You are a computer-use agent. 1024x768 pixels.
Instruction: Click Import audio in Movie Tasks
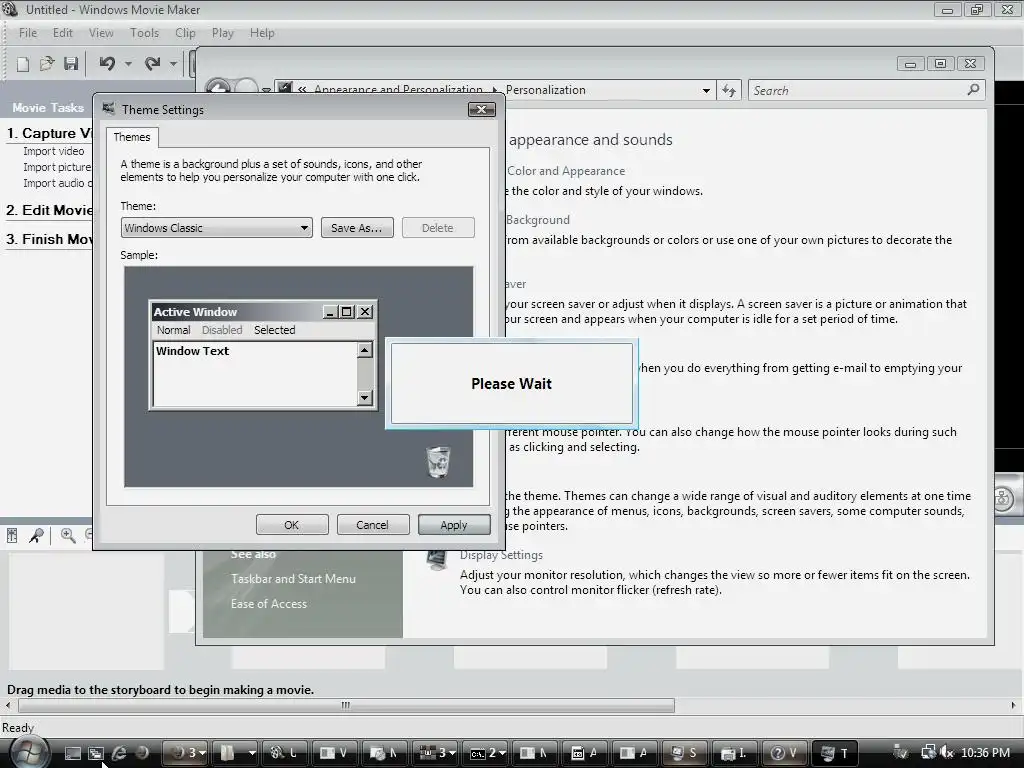click(57, 183)
